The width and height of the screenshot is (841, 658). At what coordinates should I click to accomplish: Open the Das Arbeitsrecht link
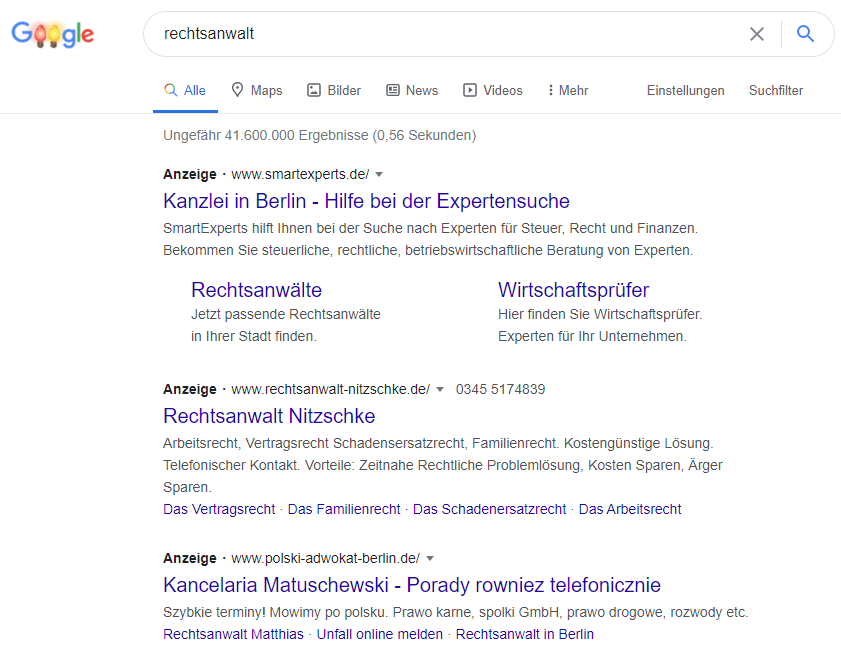pyautogui.click(x=630, y=509)
